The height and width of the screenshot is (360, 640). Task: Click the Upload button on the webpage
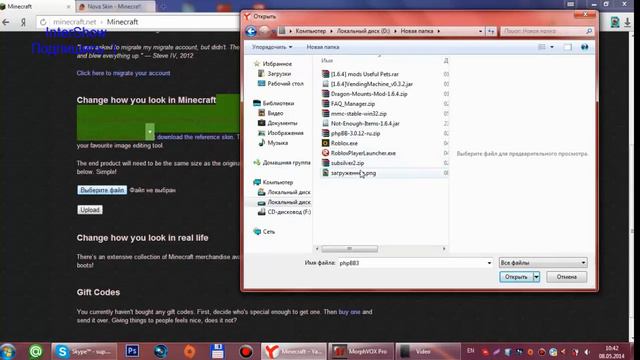[x=90, y=210]
